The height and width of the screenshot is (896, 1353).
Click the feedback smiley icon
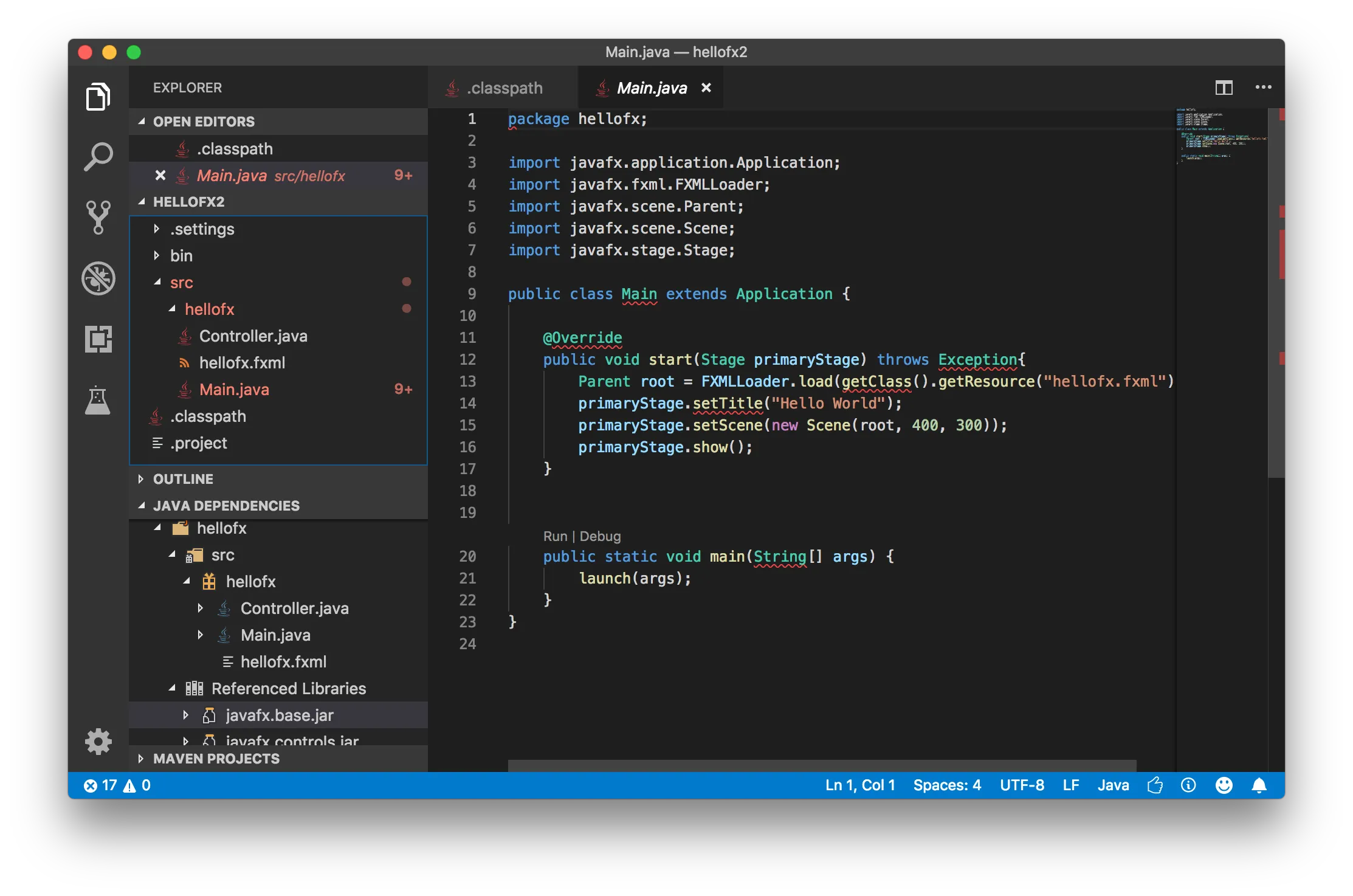click(x=1224, y=785)
